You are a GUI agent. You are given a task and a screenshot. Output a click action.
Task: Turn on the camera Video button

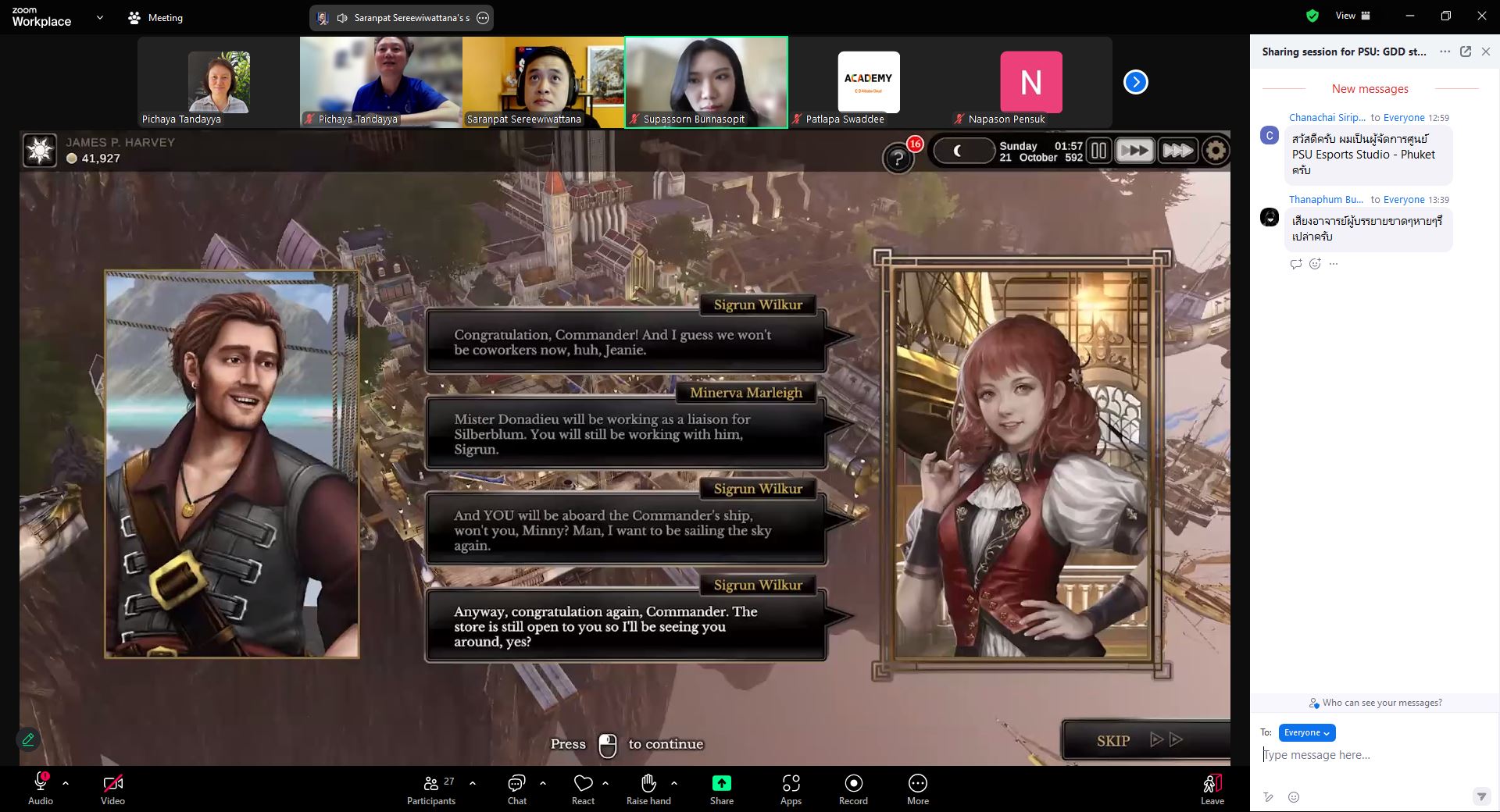[112, 784]
